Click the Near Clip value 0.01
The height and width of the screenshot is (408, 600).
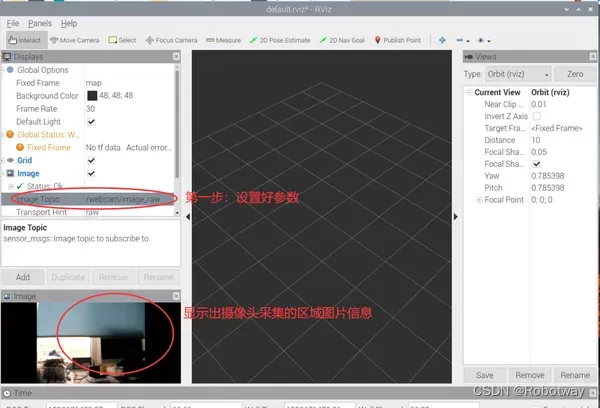(539, 104)
